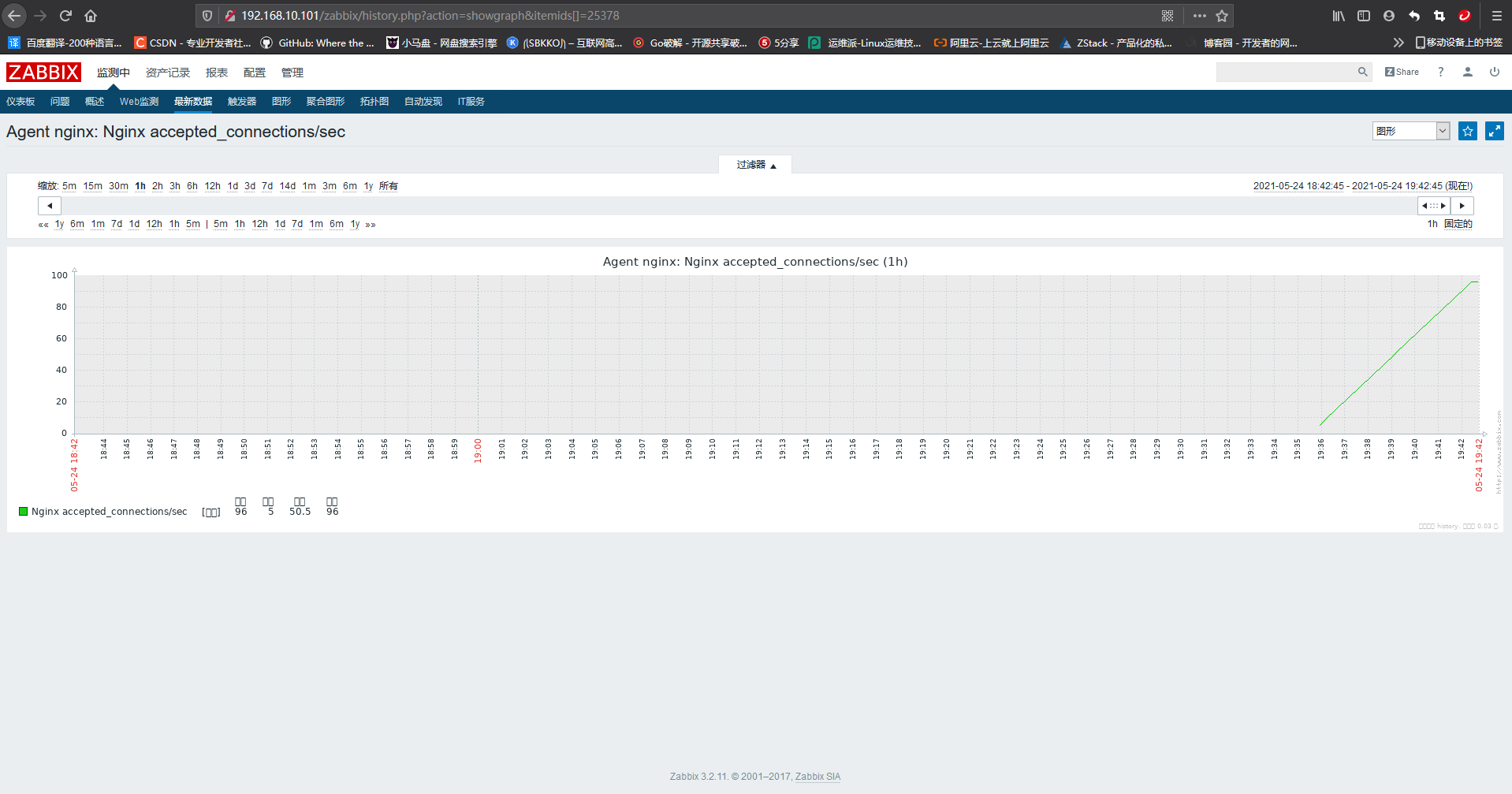
Task: Click the screenshot crop extension icon
Action: pyautogui.click(x=1439, y=16)
